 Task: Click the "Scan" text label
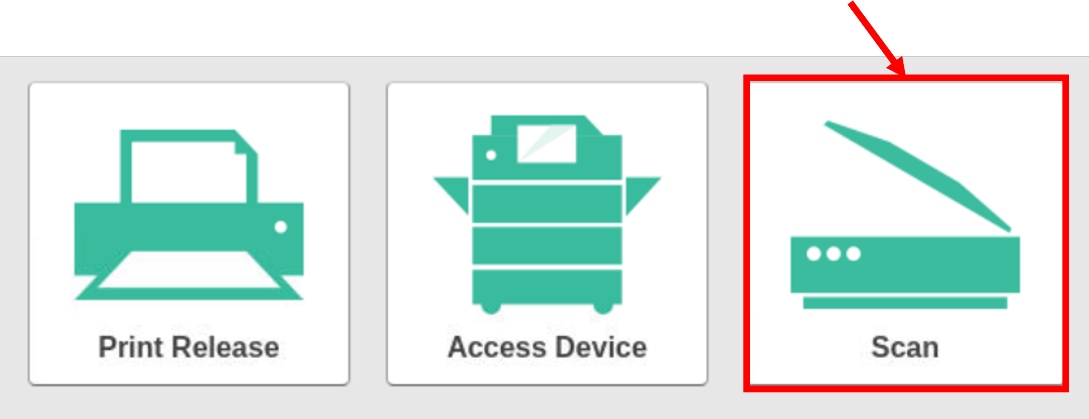pyautogui.click(x=905, y=347)
